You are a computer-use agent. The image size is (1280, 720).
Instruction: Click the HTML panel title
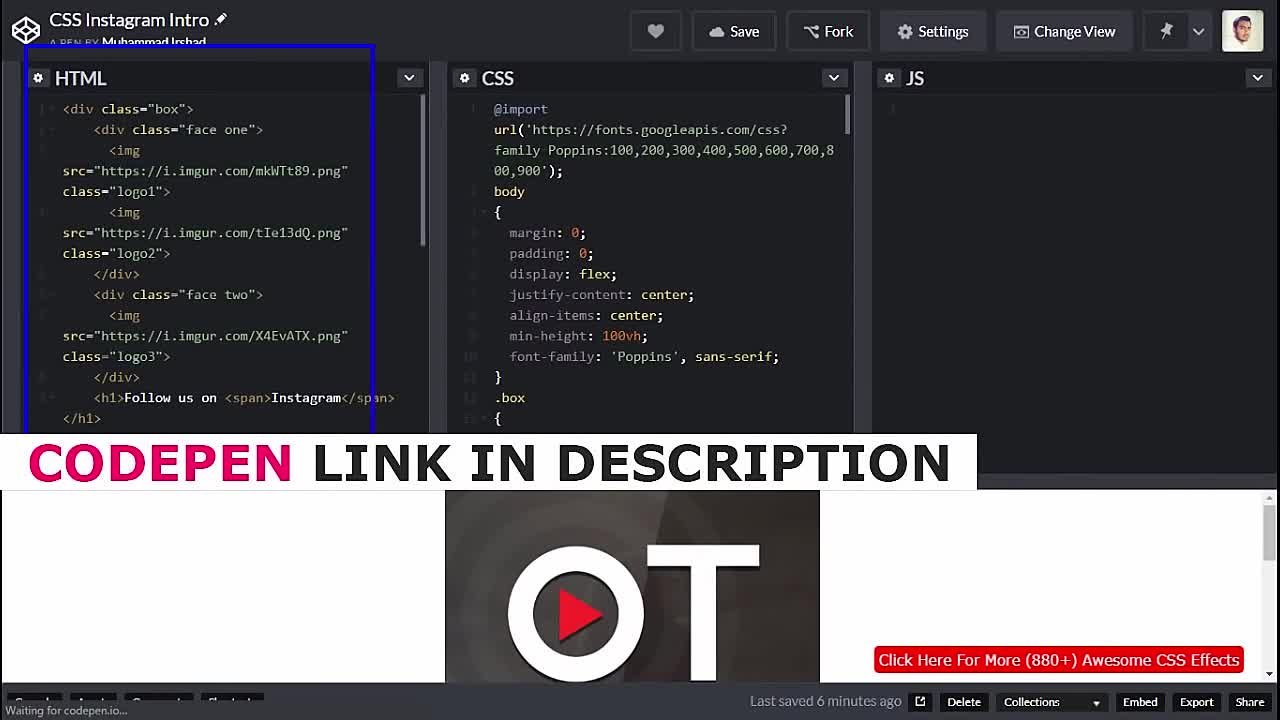tap(81, 78)
